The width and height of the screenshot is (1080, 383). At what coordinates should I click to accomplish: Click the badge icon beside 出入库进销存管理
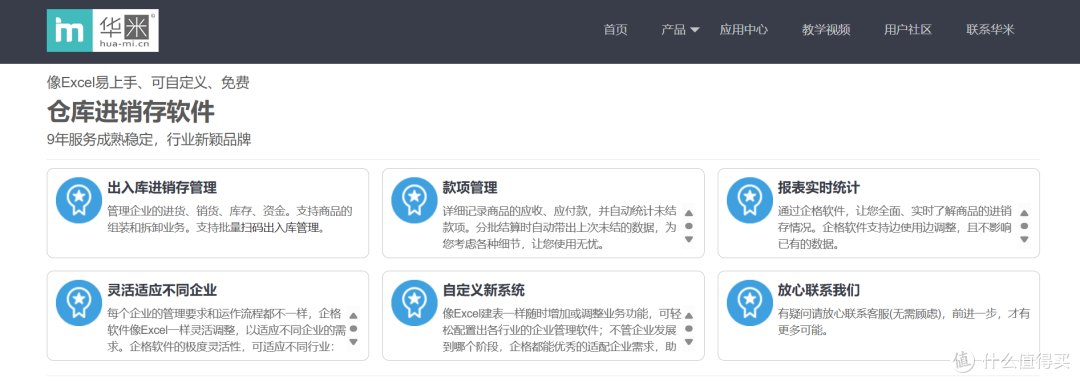click(79, 200)
